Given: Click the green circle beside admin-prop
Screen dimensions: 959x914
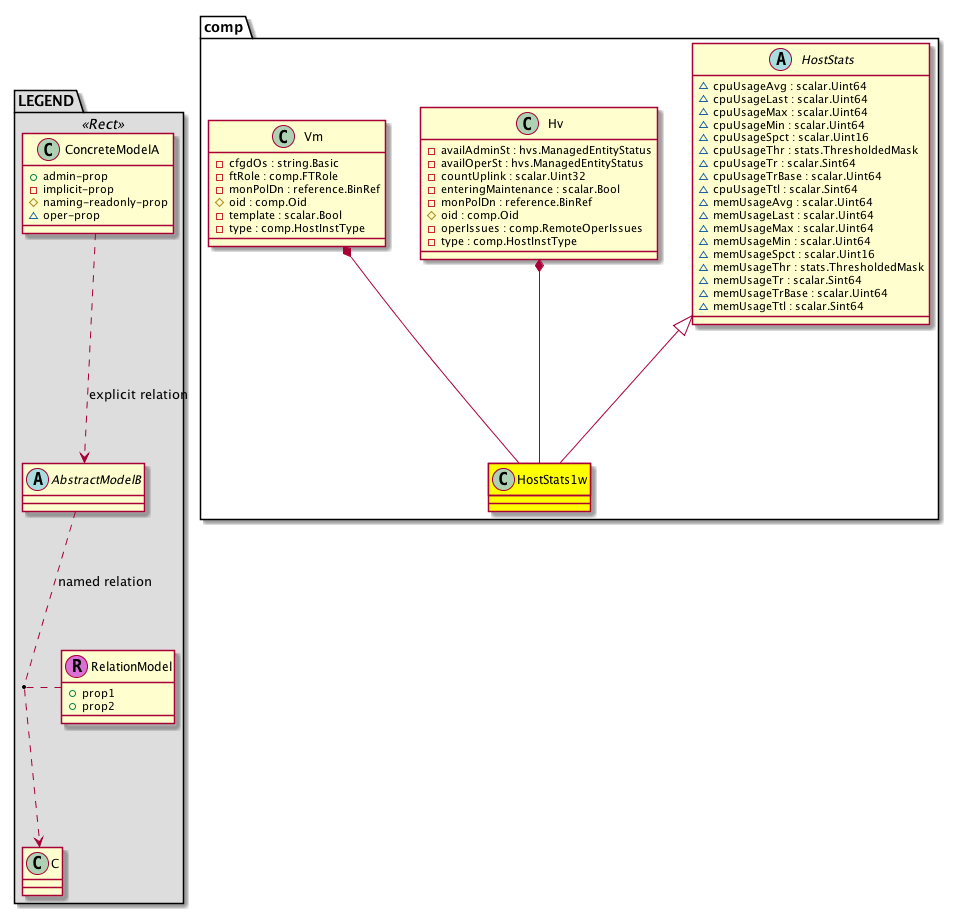Looking at the screenshot, I should pos(33,176).
